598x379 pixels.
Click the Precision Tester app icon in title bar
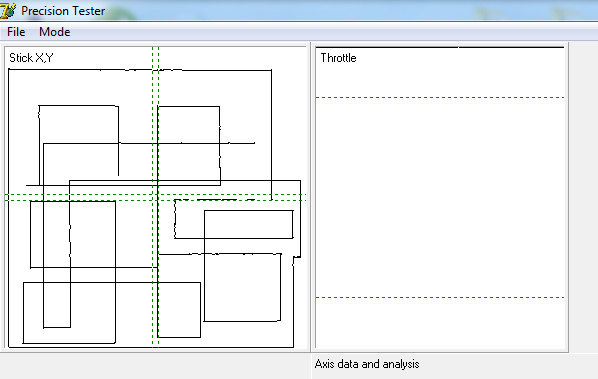[x=8, y=11]
